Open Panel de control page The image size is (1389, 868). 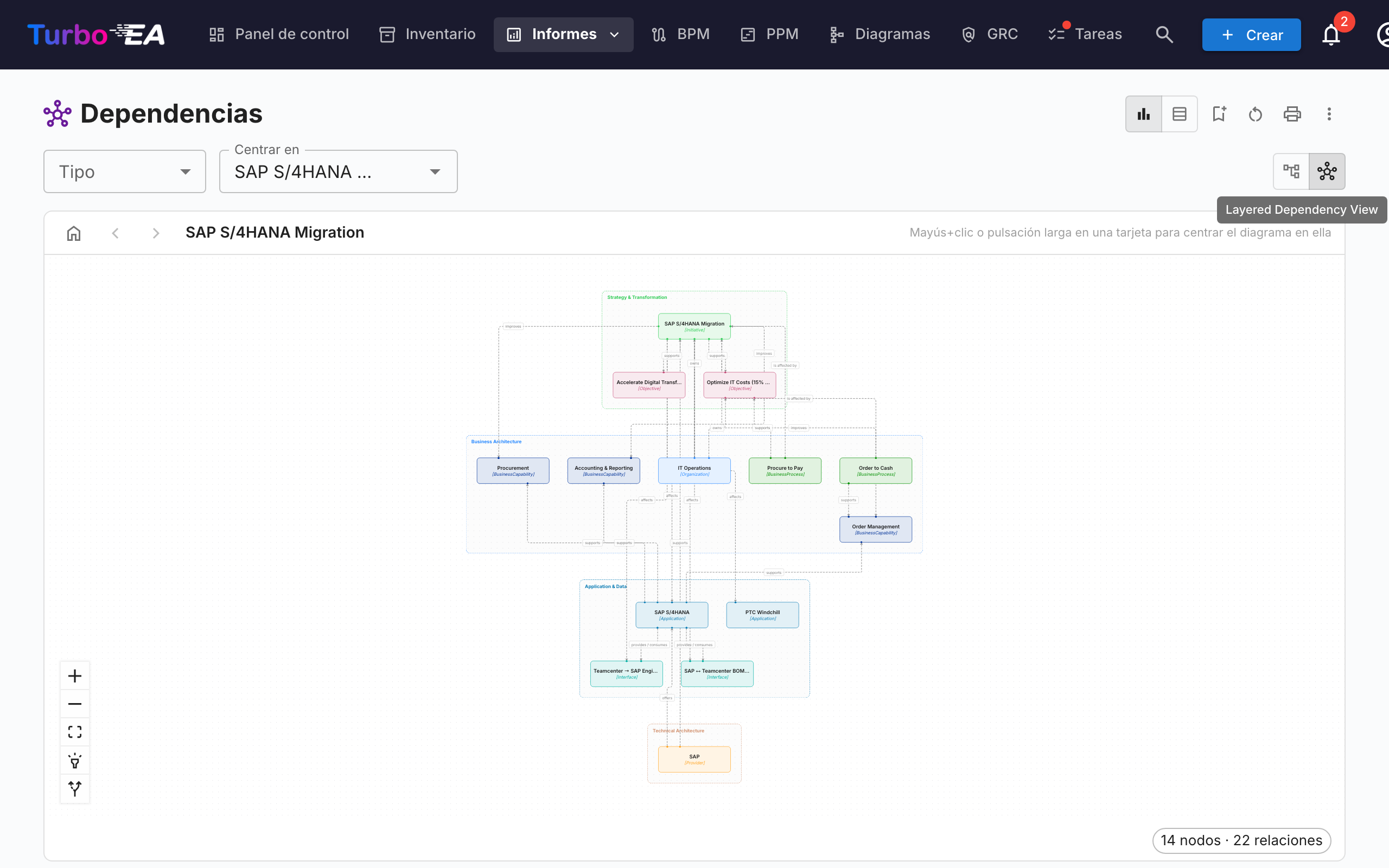click(x=279, y=34)
